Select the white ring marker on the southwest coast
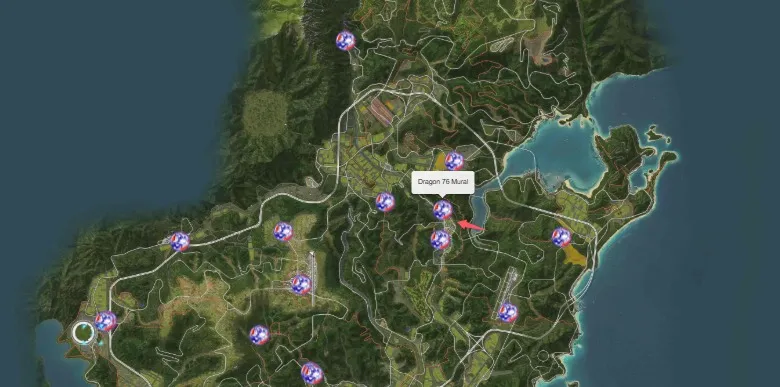 (83, 333)
